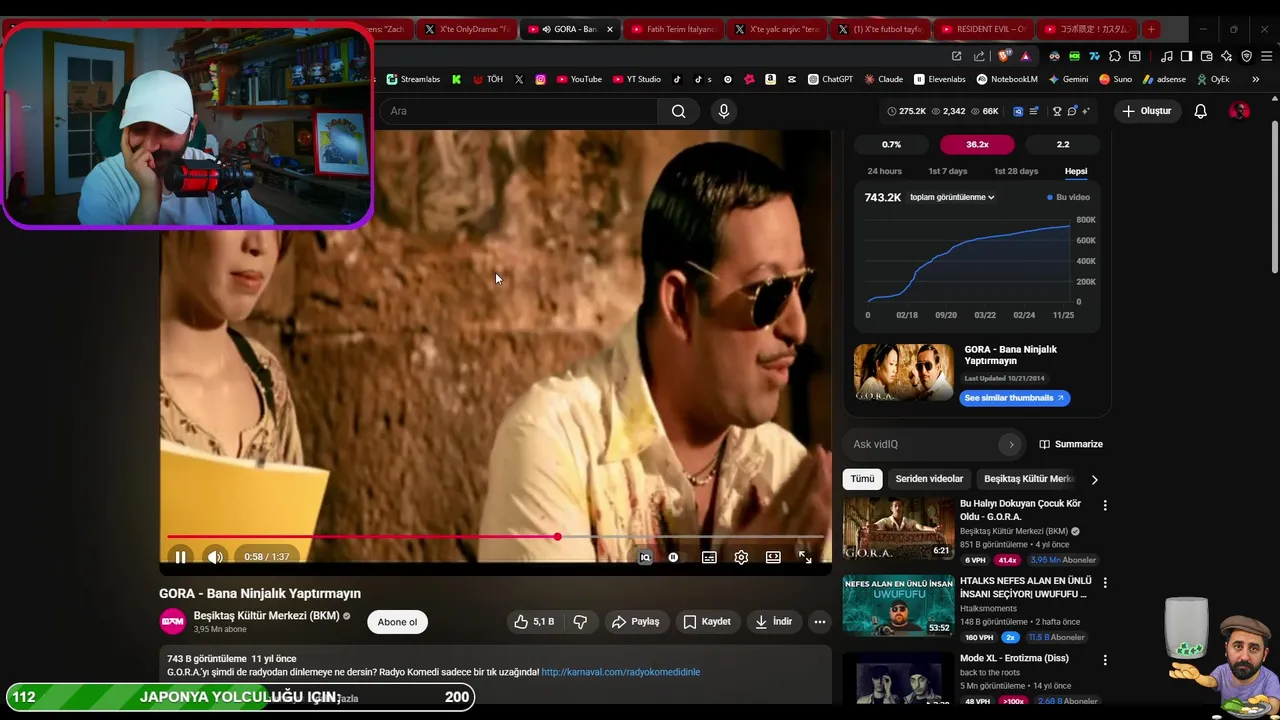Open the account avatar menu

pyautogui.click(x=1239, y=111)
